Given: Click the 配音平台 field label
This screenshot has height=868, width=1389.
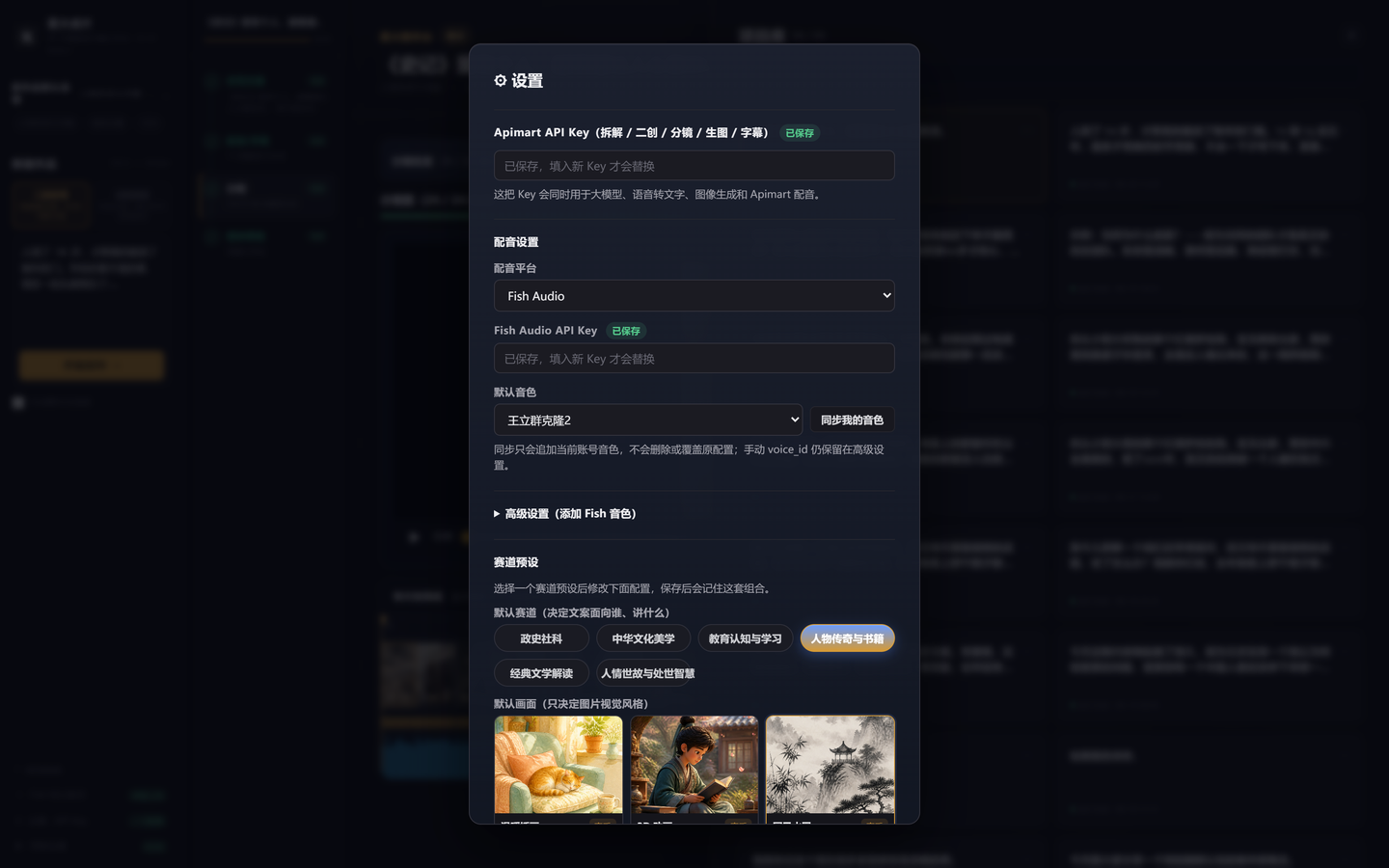Looking at the screenshot, I should tap(515, 268).
